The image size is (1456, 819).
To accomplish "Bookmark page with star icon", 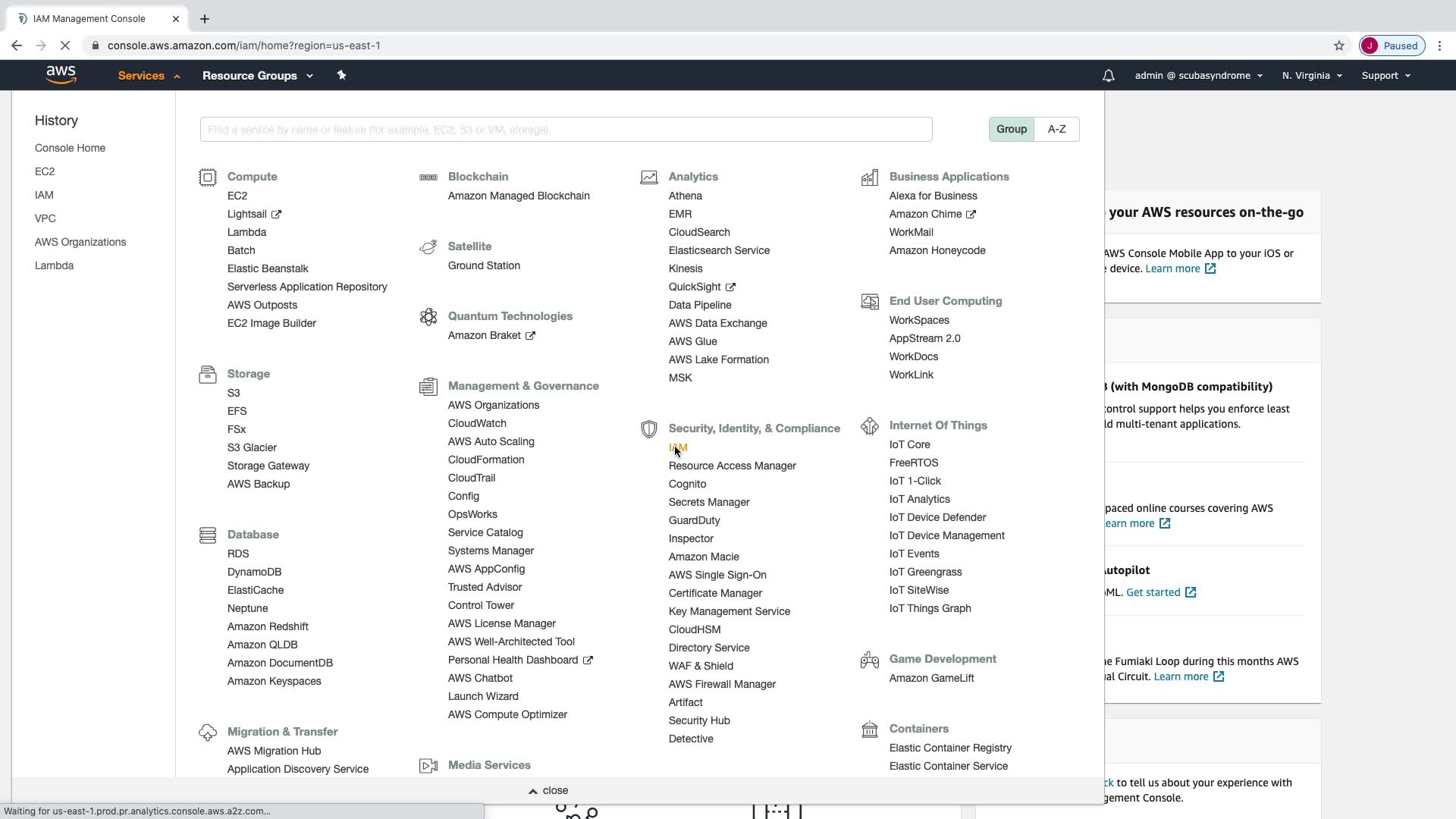I will click(x=1339, y=45).
